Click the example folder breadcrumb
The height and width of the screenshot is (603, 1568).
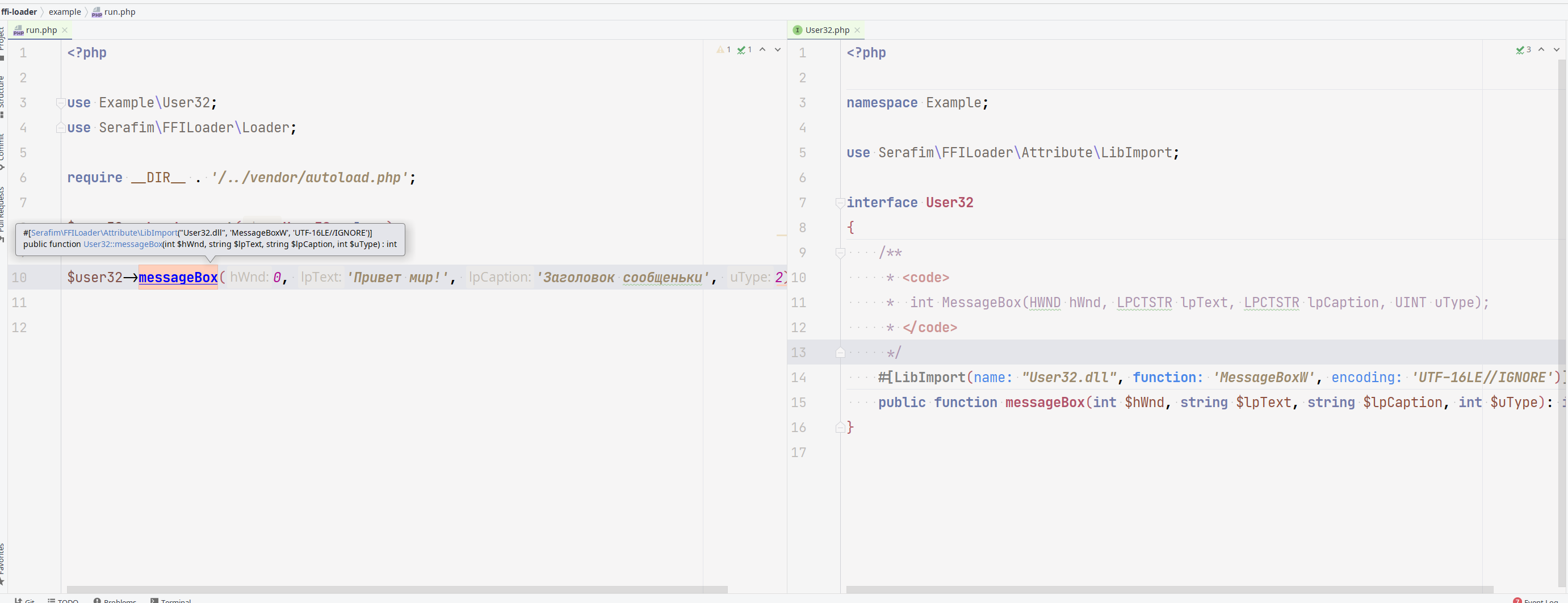65,12
